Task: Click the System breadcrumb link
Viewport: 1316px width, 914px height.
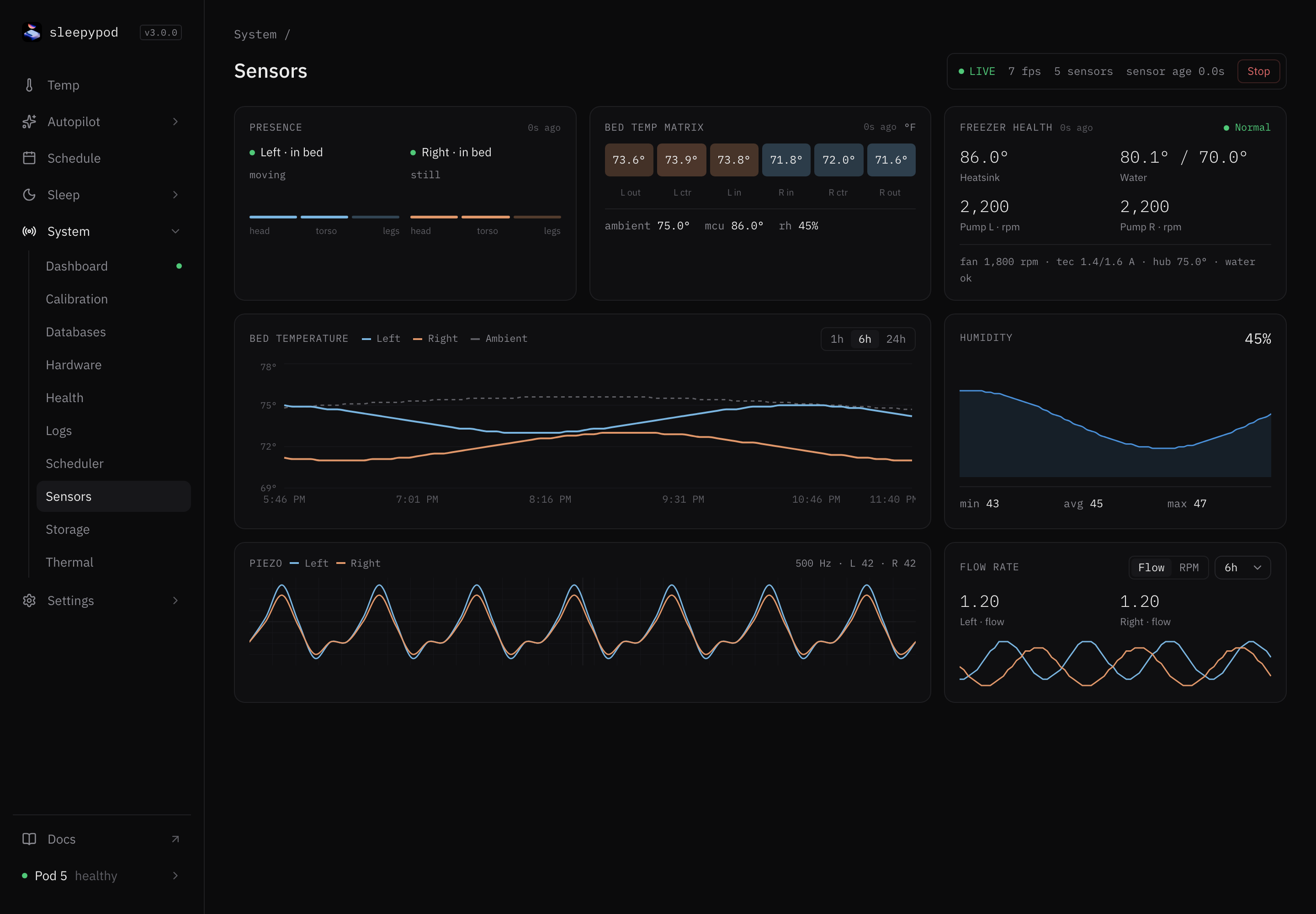Action: pos(255,34)
